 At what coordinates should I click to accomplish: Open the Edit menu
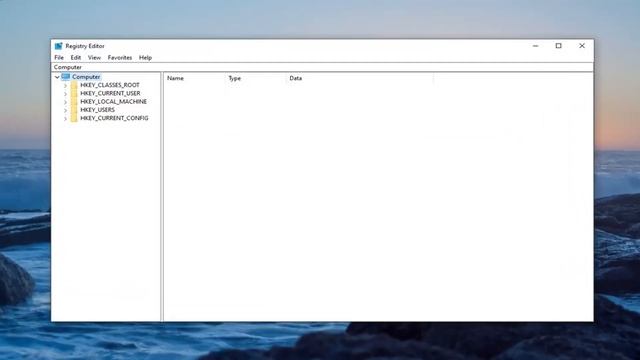coord(76,58)
